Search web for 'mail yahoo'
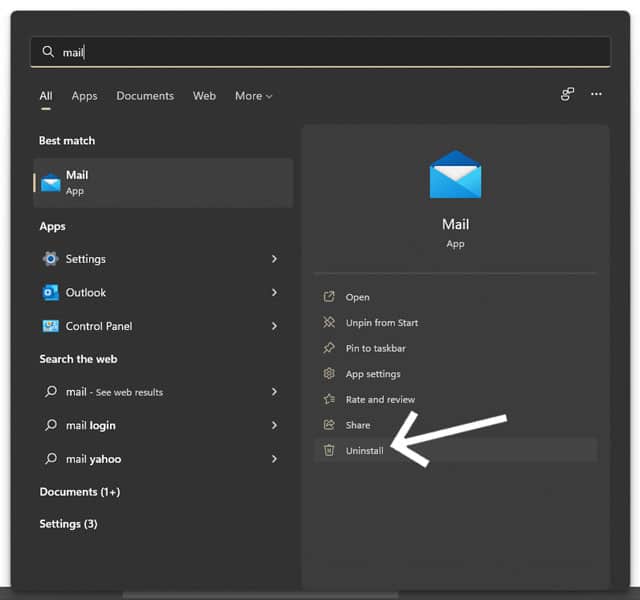Viewport: 640px width, 600px height. (x=163, y=459)
